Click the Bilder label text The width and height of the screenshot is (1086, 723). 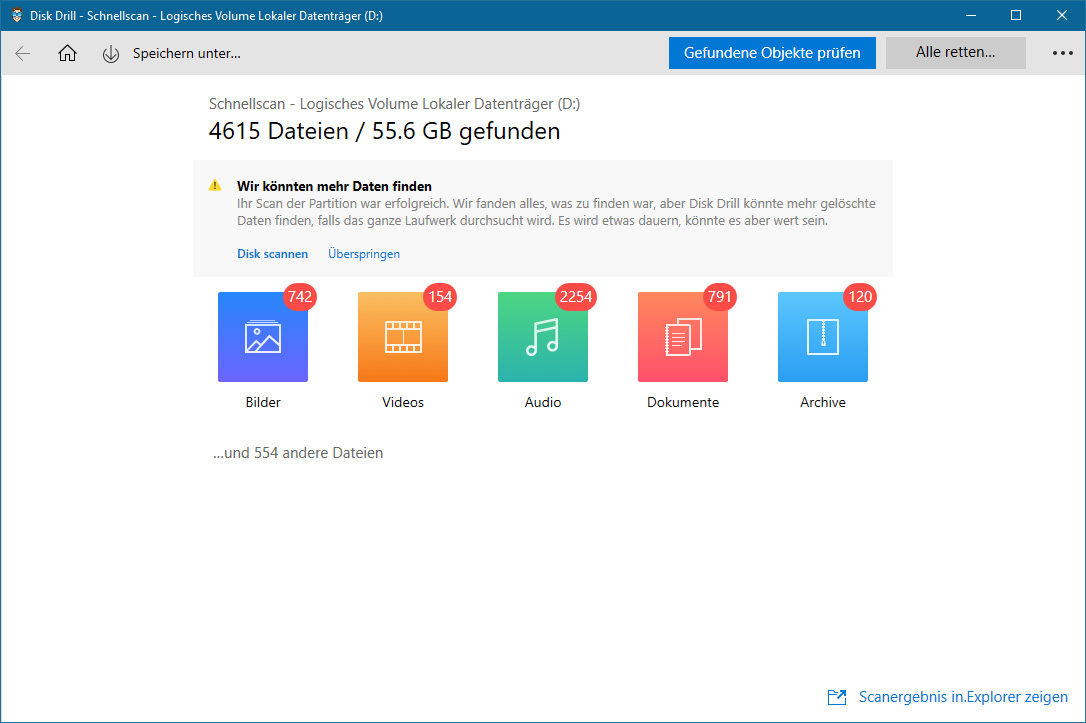coord(263,402)
